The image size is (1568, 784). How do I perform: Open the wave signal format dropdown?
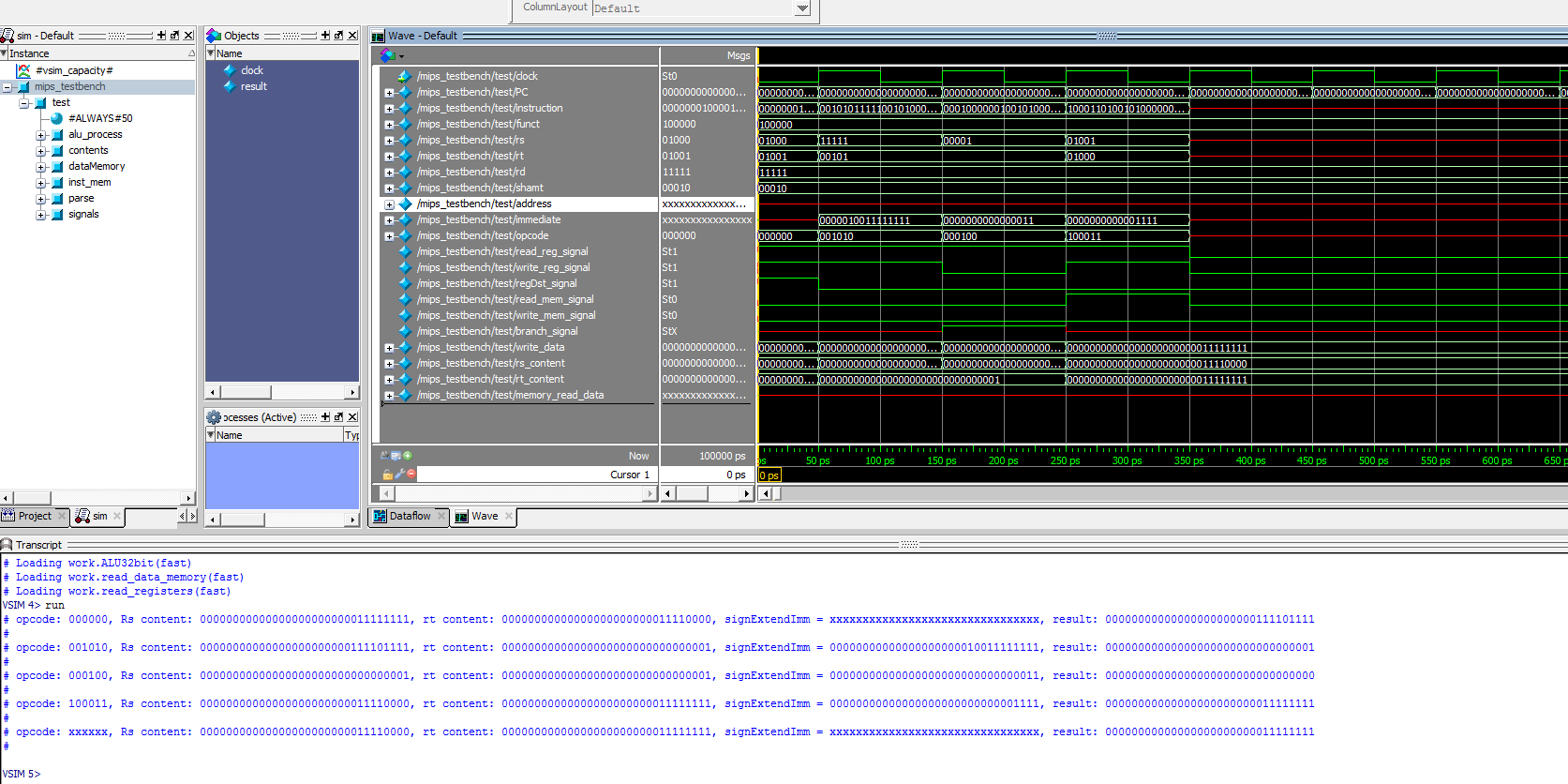pos(393,56)
